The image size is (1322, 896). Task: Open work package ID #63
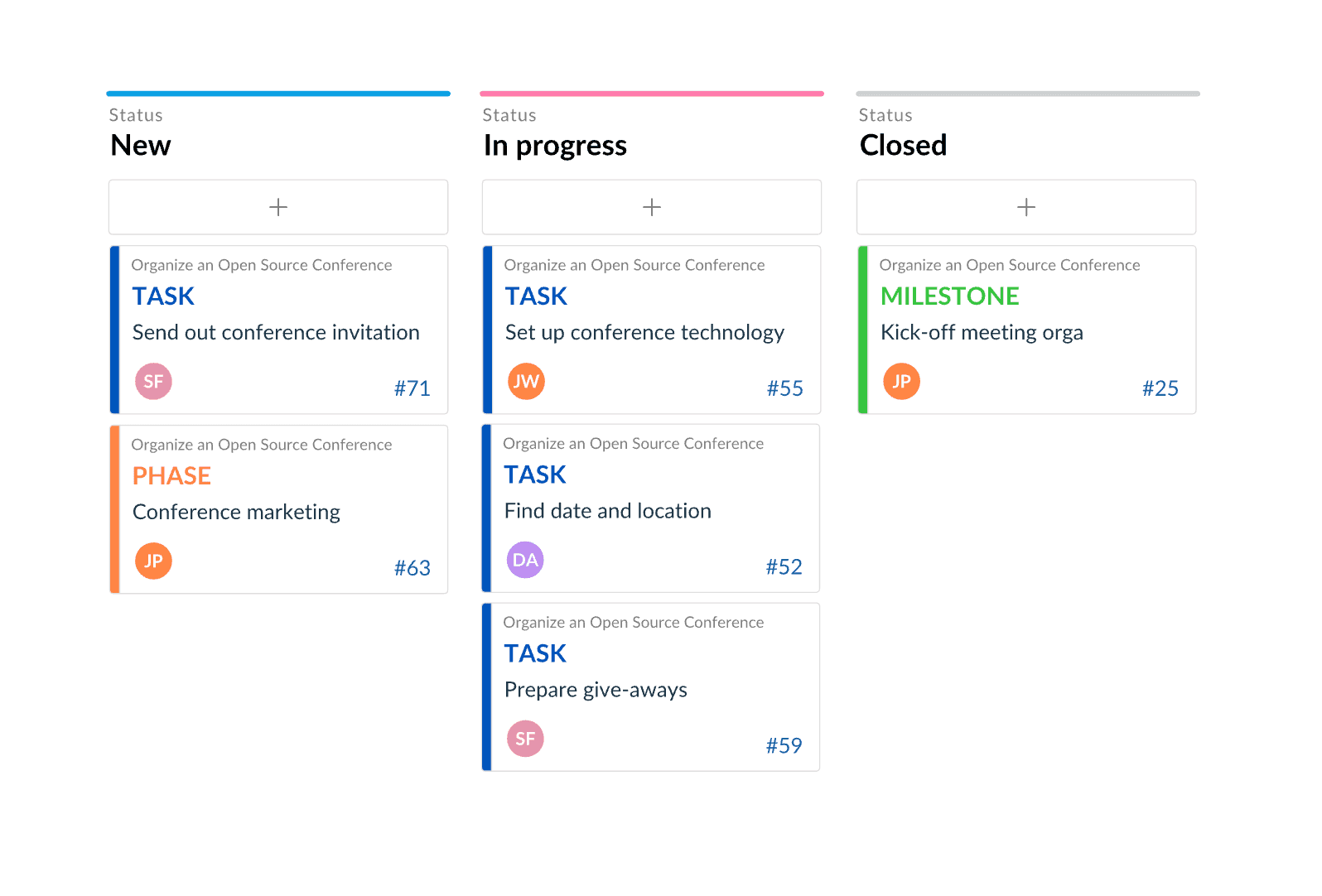(412, 568)
